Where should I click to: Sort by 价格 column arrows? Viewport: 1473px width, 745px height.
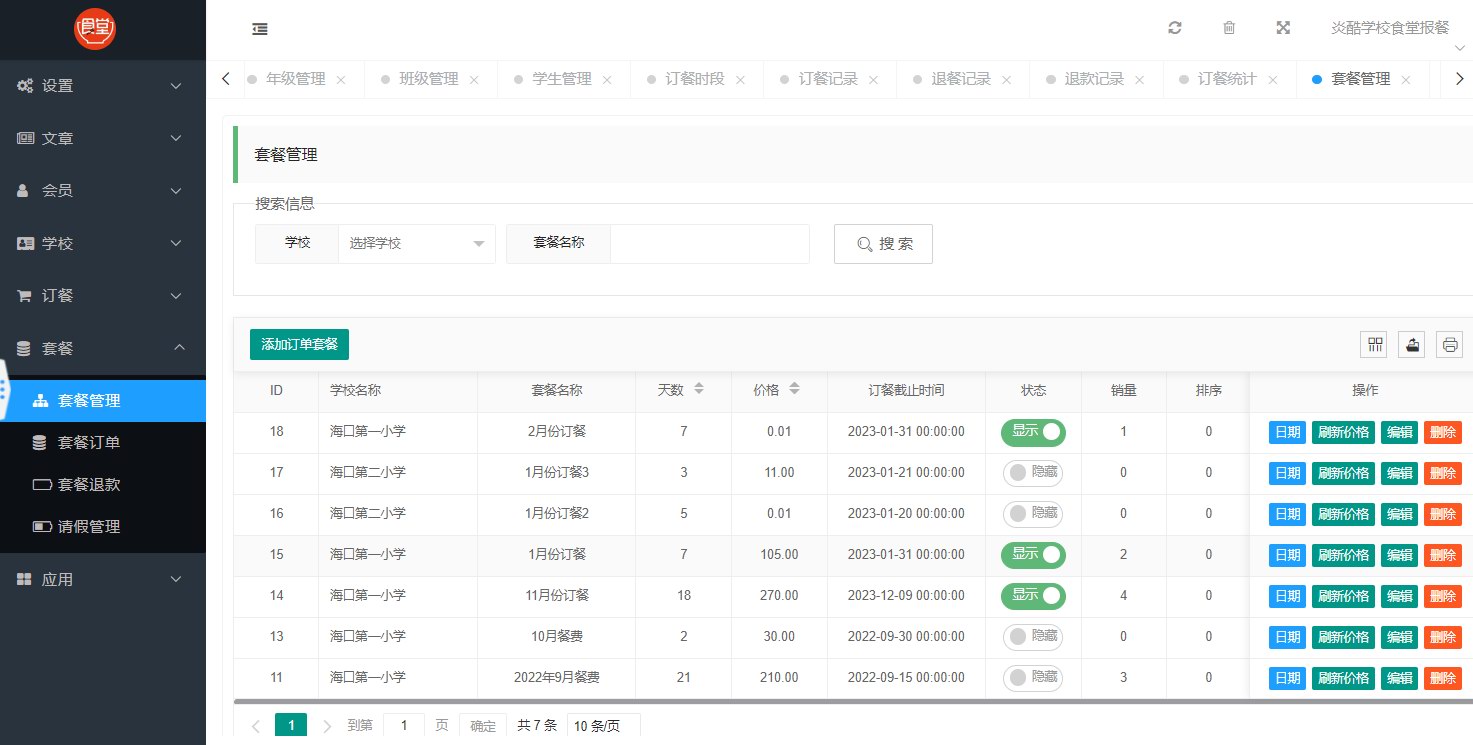[x=794, y=389]
